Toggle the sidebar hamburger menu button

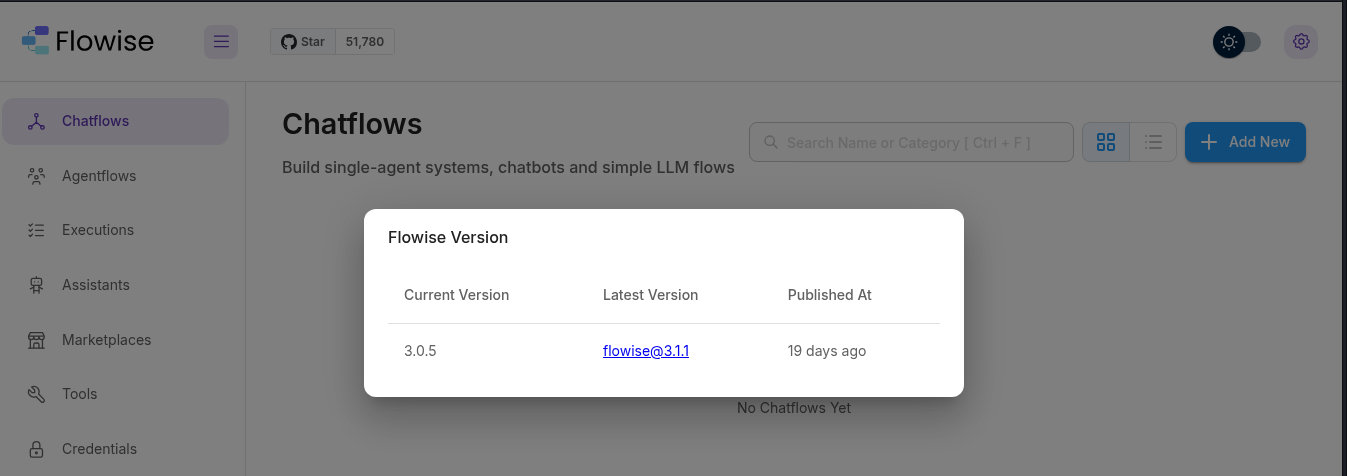click(221, 42)
